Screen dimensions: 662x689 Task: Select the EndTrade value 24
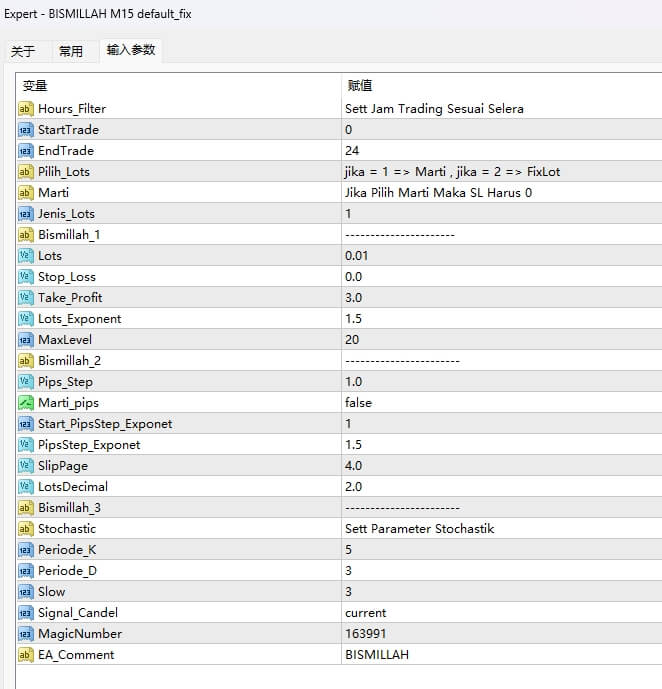click(351, 150)
